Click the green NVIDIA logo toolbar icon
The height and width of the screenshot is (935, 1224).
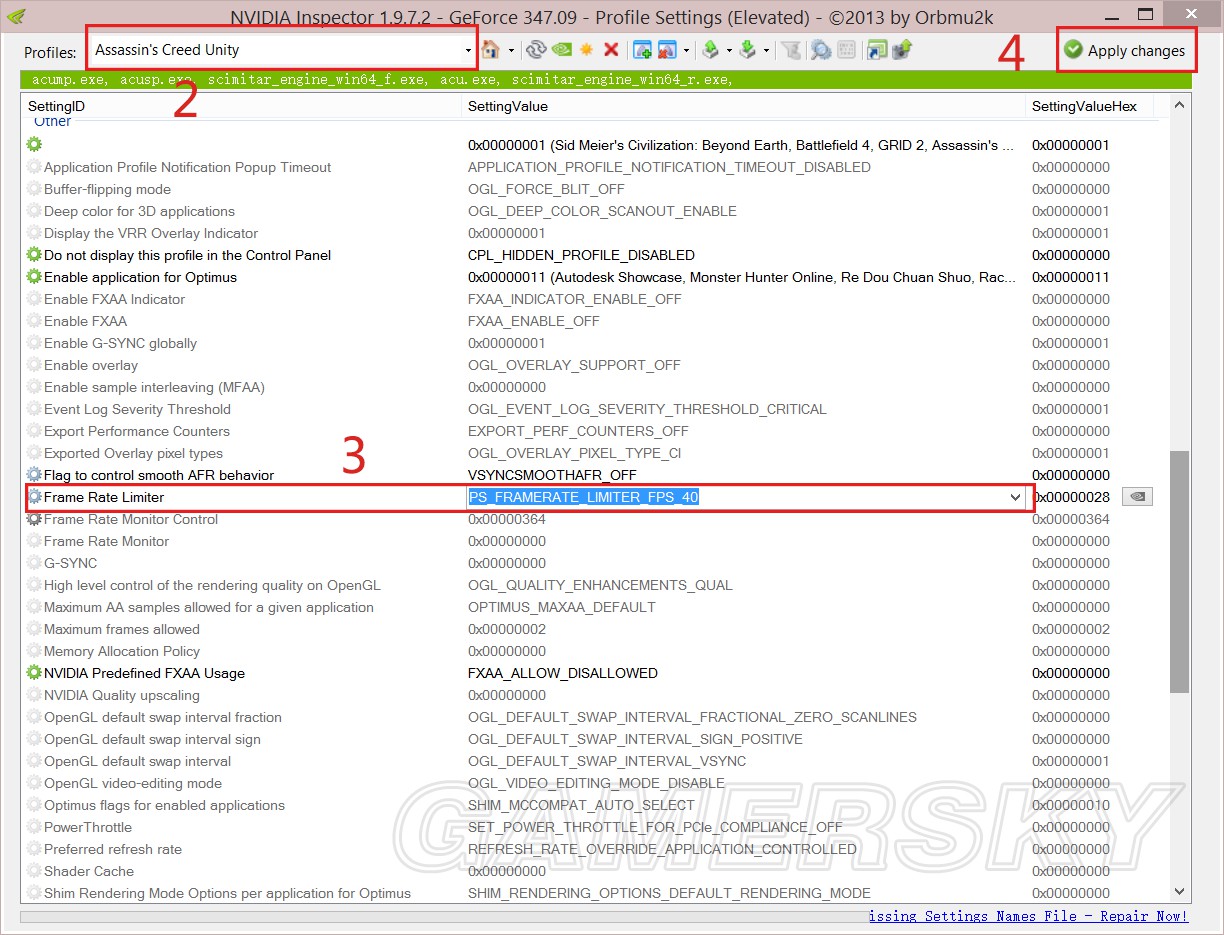click(x=562, y=49)
